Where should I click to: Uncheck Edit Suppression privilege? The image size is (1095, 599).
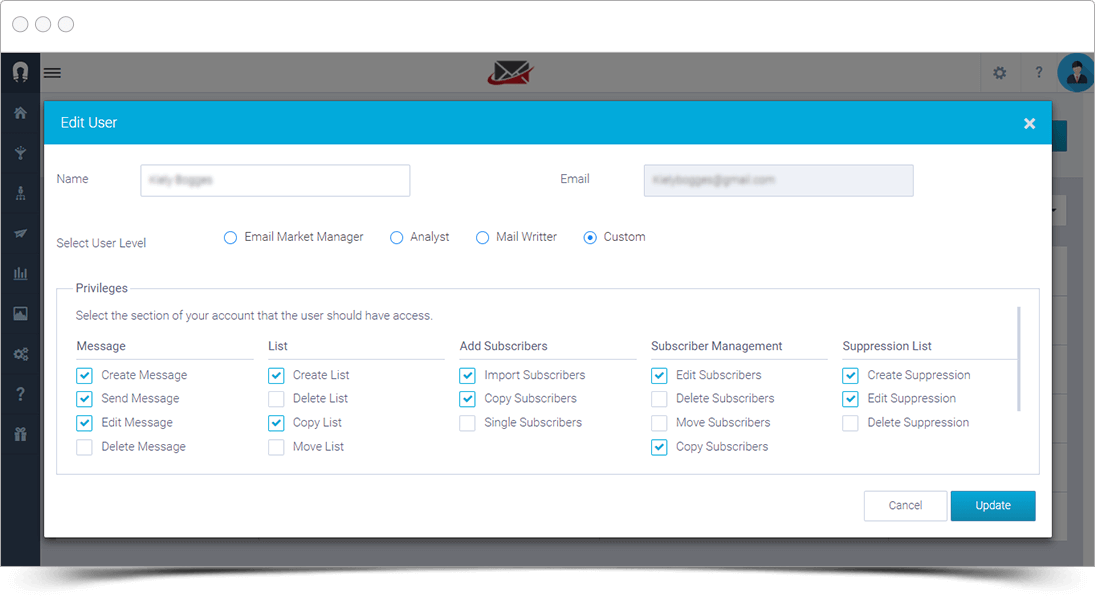click(x=850, y=399)
